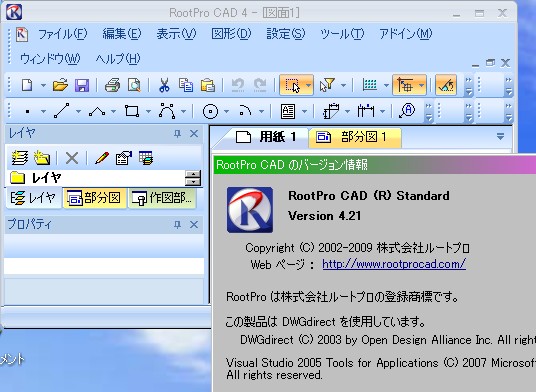The height and width of the screenshot is (392, 536).
Task: Open the rootprocad.com web link
Action: [394, 264]
